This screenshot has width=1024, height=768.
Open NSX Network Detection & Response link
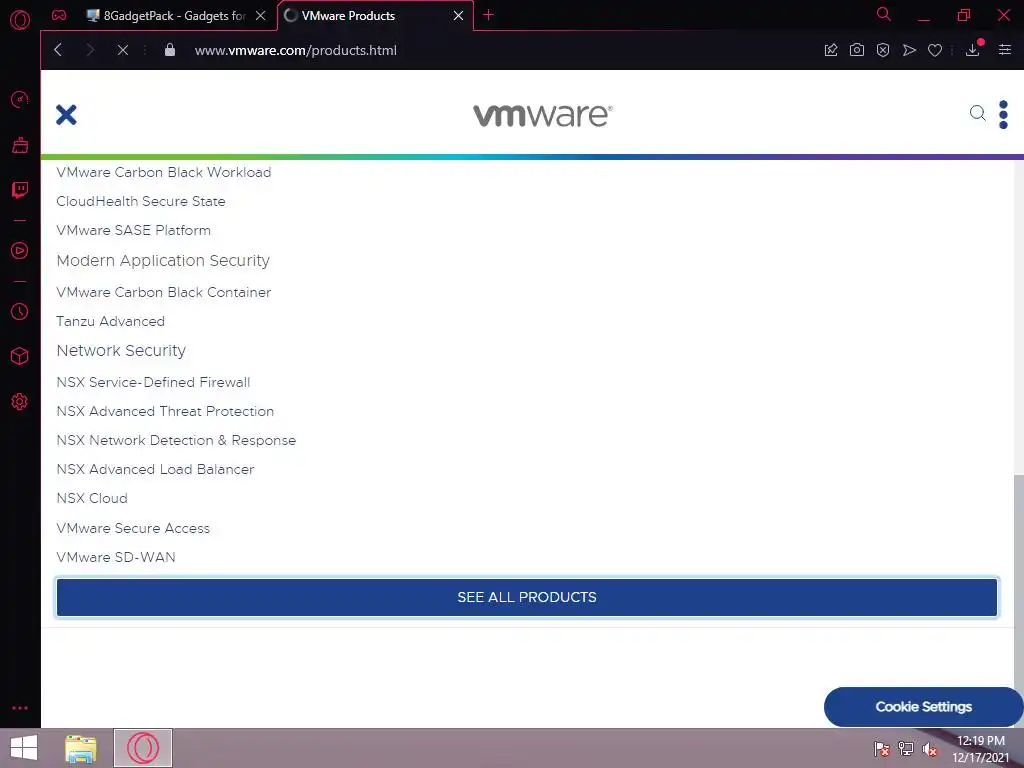click(176, 440)
